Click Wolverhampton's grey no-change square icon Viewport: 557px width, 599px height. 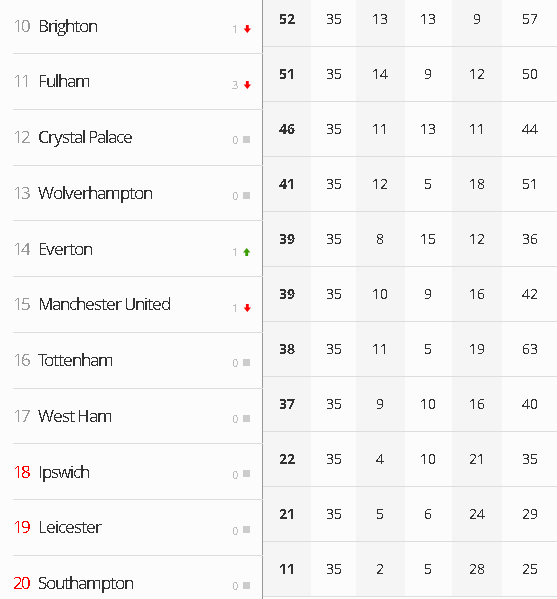click(246, 196)
